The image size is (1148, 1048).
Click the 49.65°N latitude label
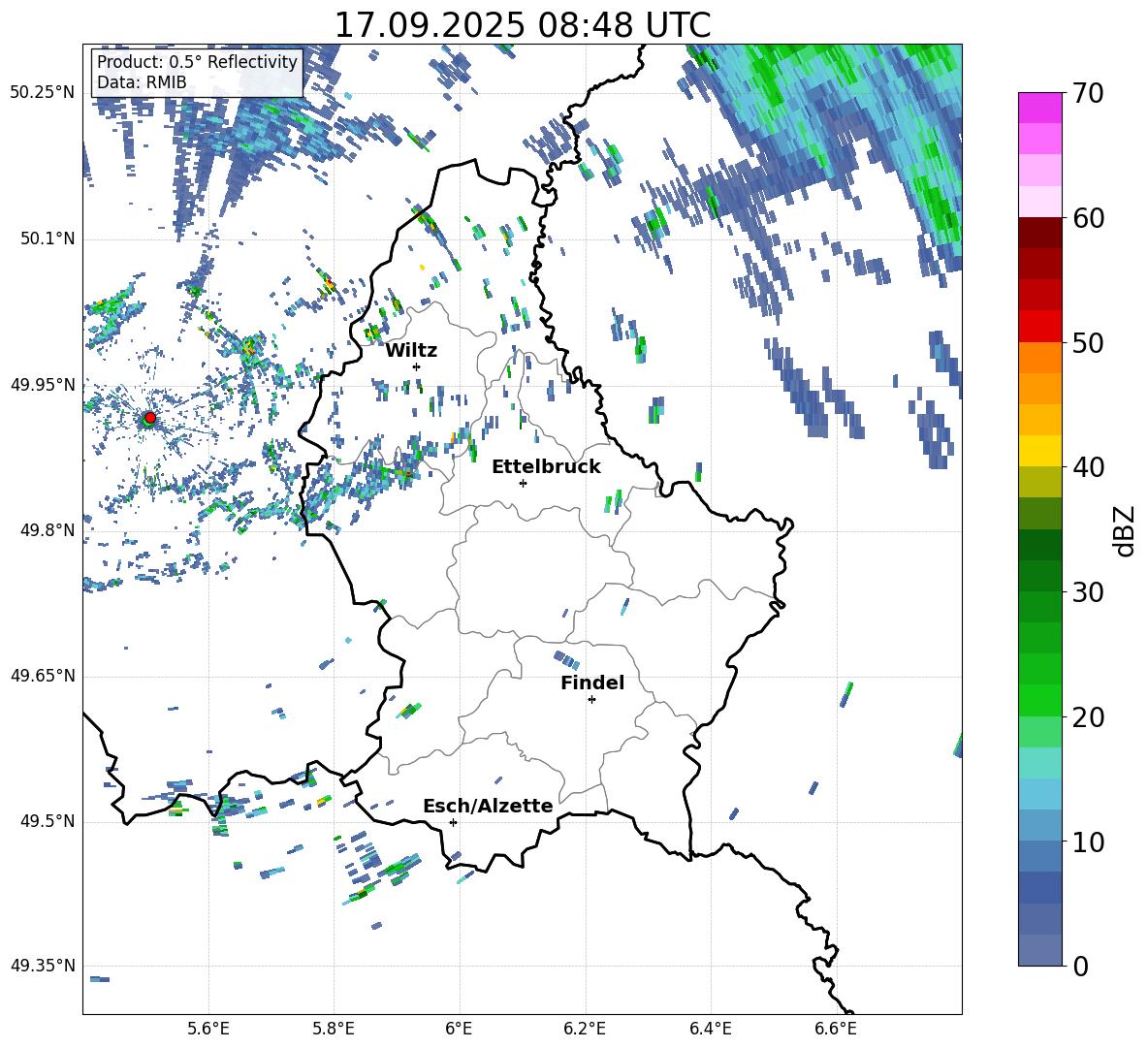click(x=43, y=676)
